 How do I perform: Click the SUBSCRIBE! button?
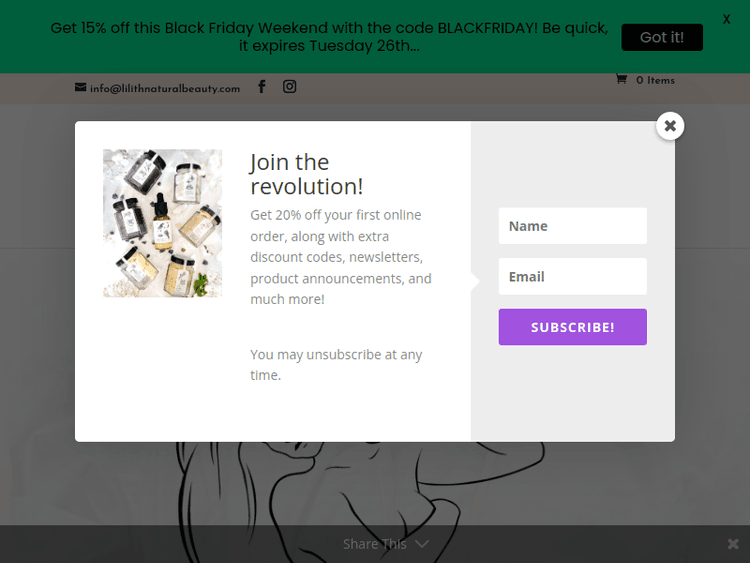click(572, 327)
